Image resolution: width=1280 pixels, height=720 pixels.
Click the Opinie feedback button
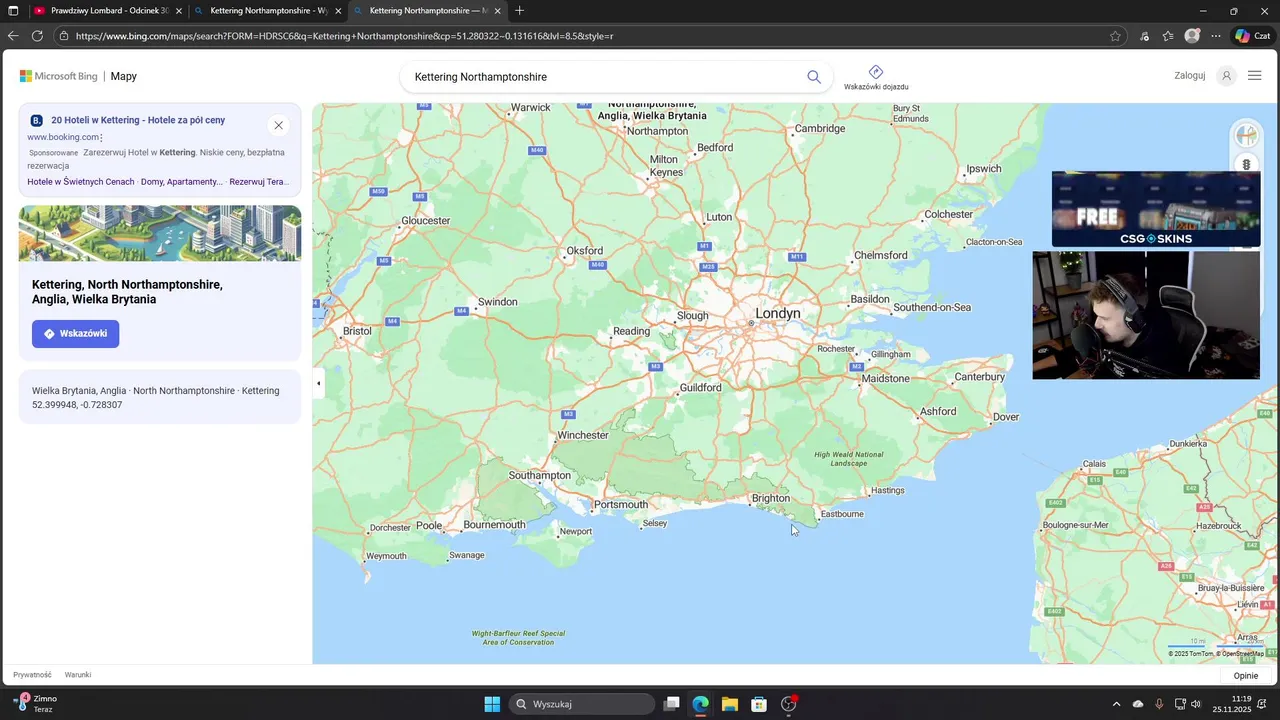tap(1246, 676)
